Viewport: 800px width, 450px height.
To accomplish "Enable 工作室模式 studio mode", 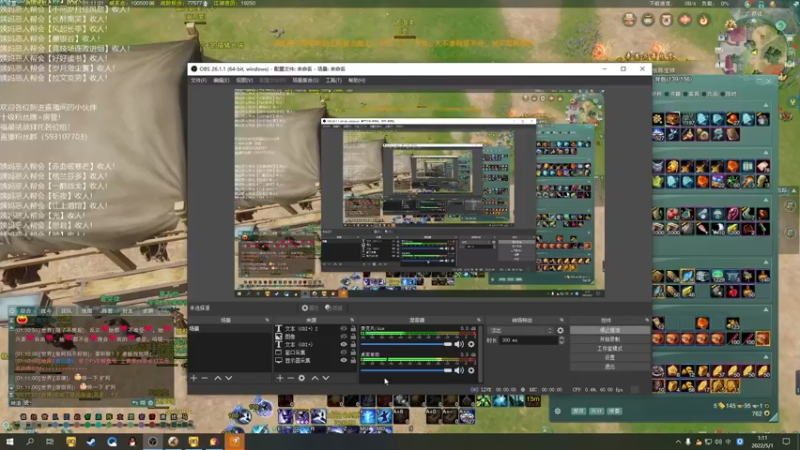I will tap(610, 348).
